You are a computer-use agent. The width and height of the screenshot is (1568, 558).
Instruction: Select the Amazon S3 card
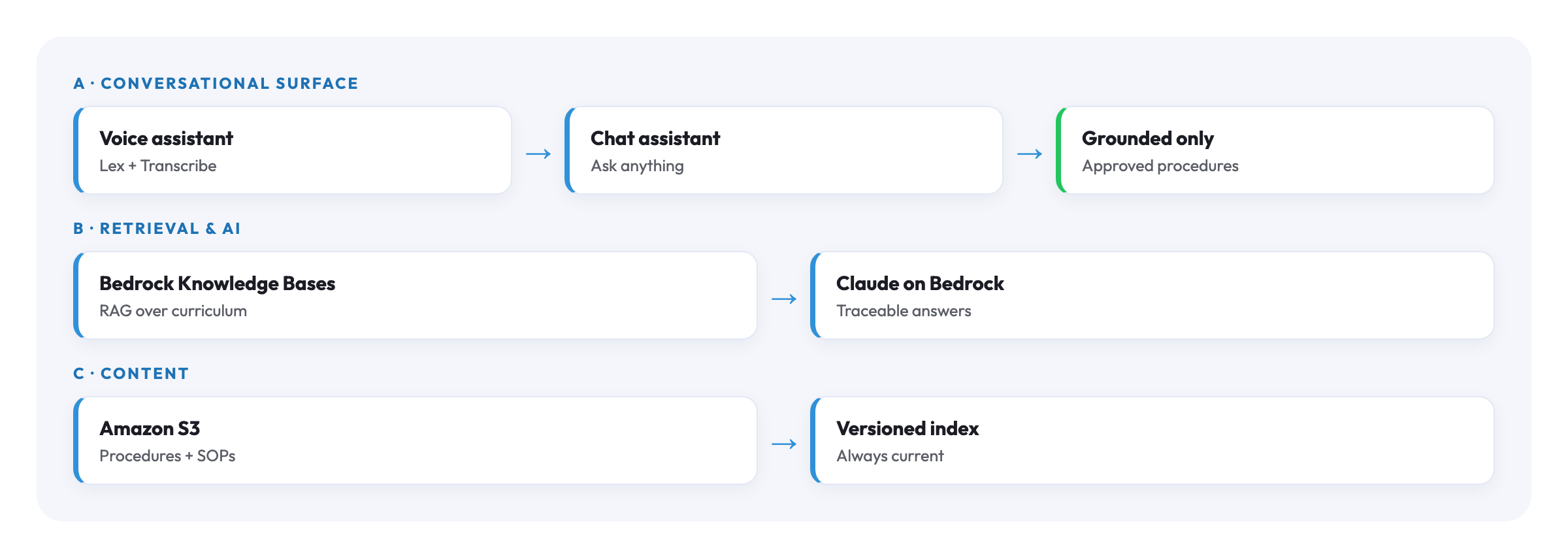point(416,440)
